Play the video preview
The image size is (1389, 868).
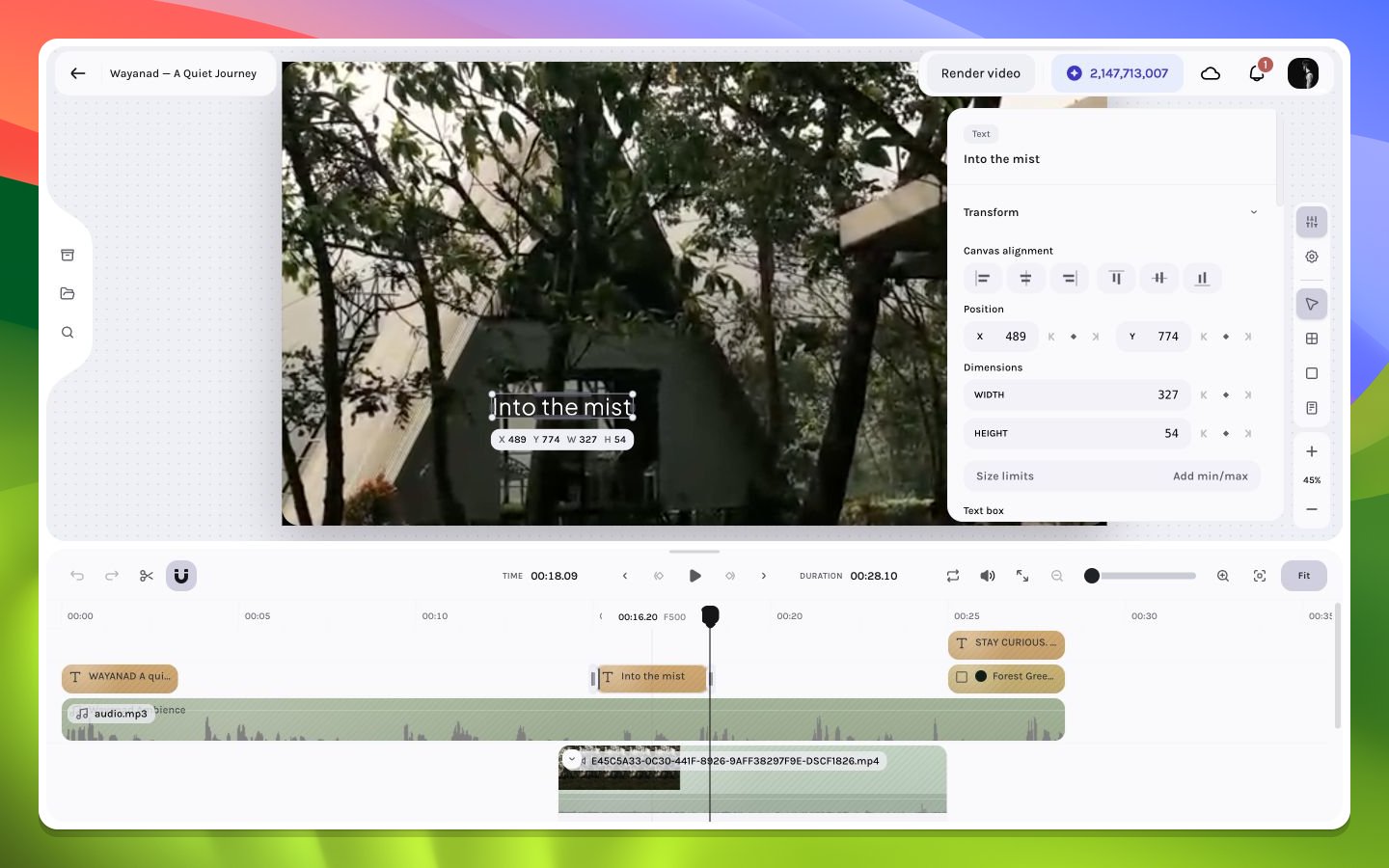(694, 576)
